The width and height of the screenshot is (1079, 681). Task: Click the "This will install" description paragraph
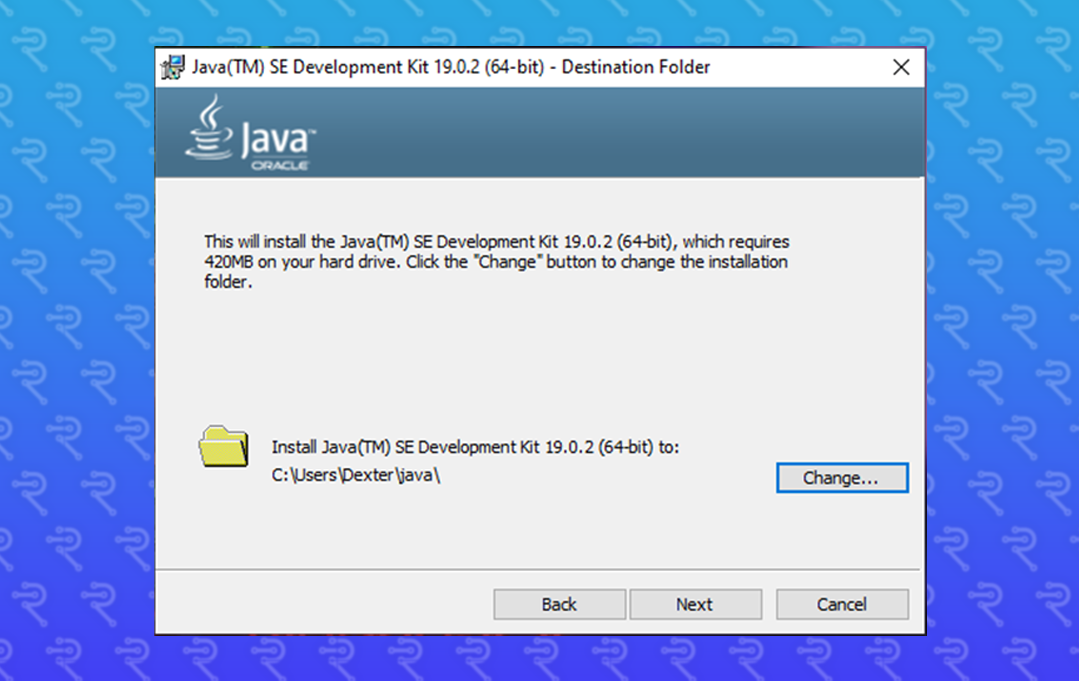(x=496, y=262)
